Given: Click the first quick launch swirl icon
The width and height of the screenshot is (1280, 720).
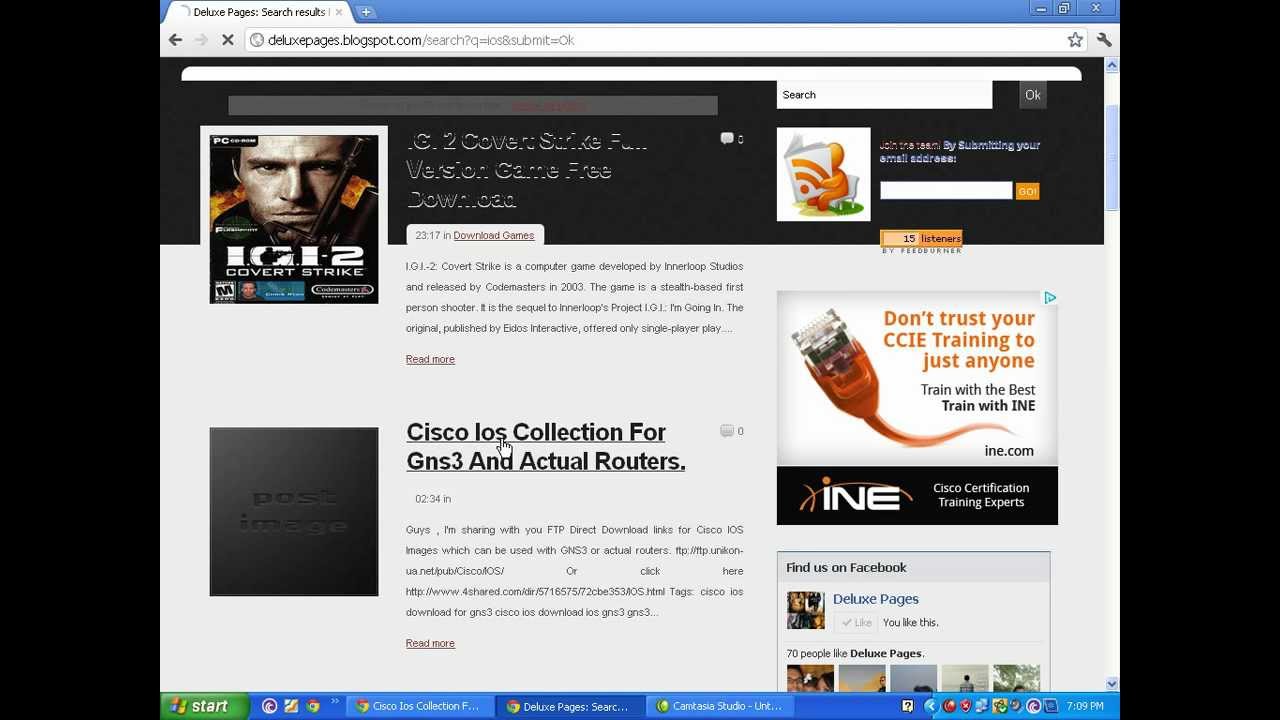Looking at the screenshot, I should coord(269,706).
